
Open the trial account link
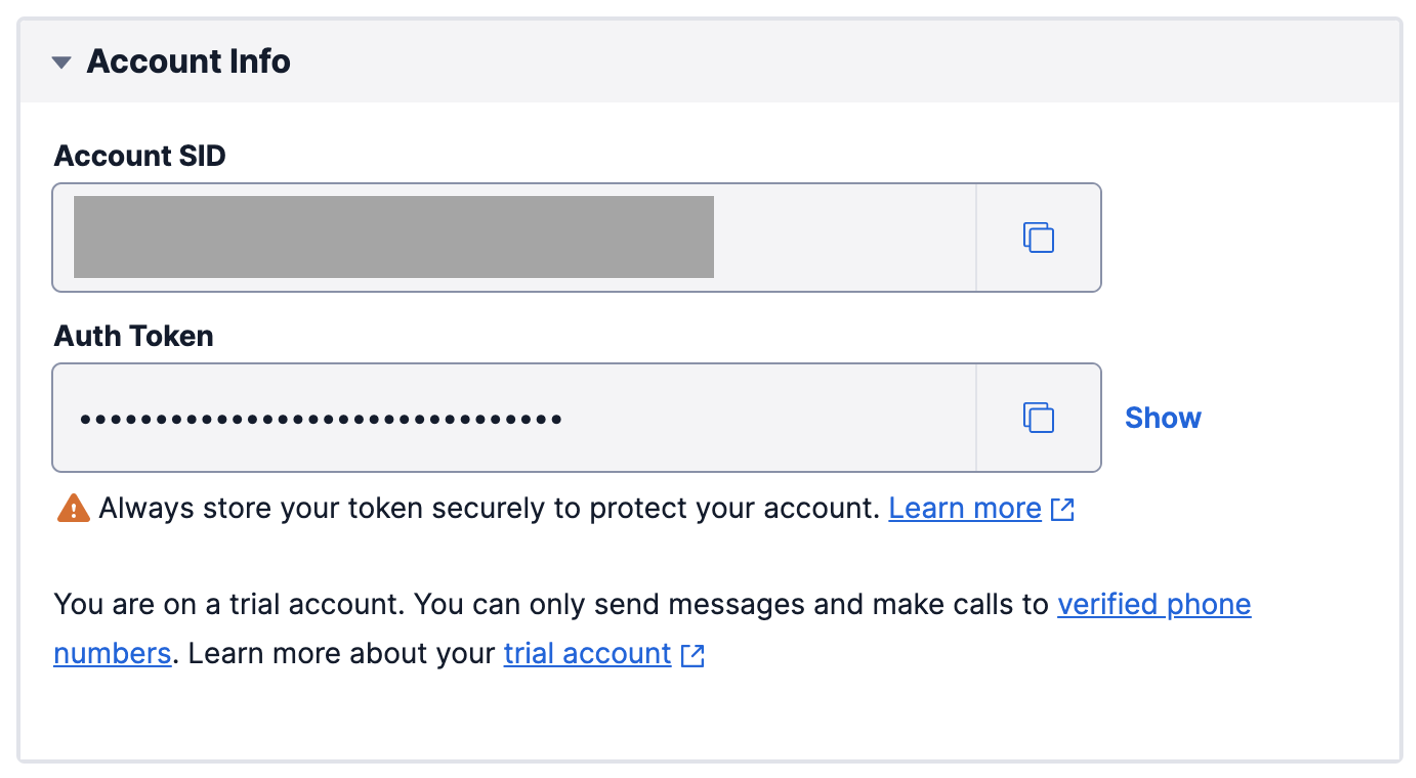(587, 654)
